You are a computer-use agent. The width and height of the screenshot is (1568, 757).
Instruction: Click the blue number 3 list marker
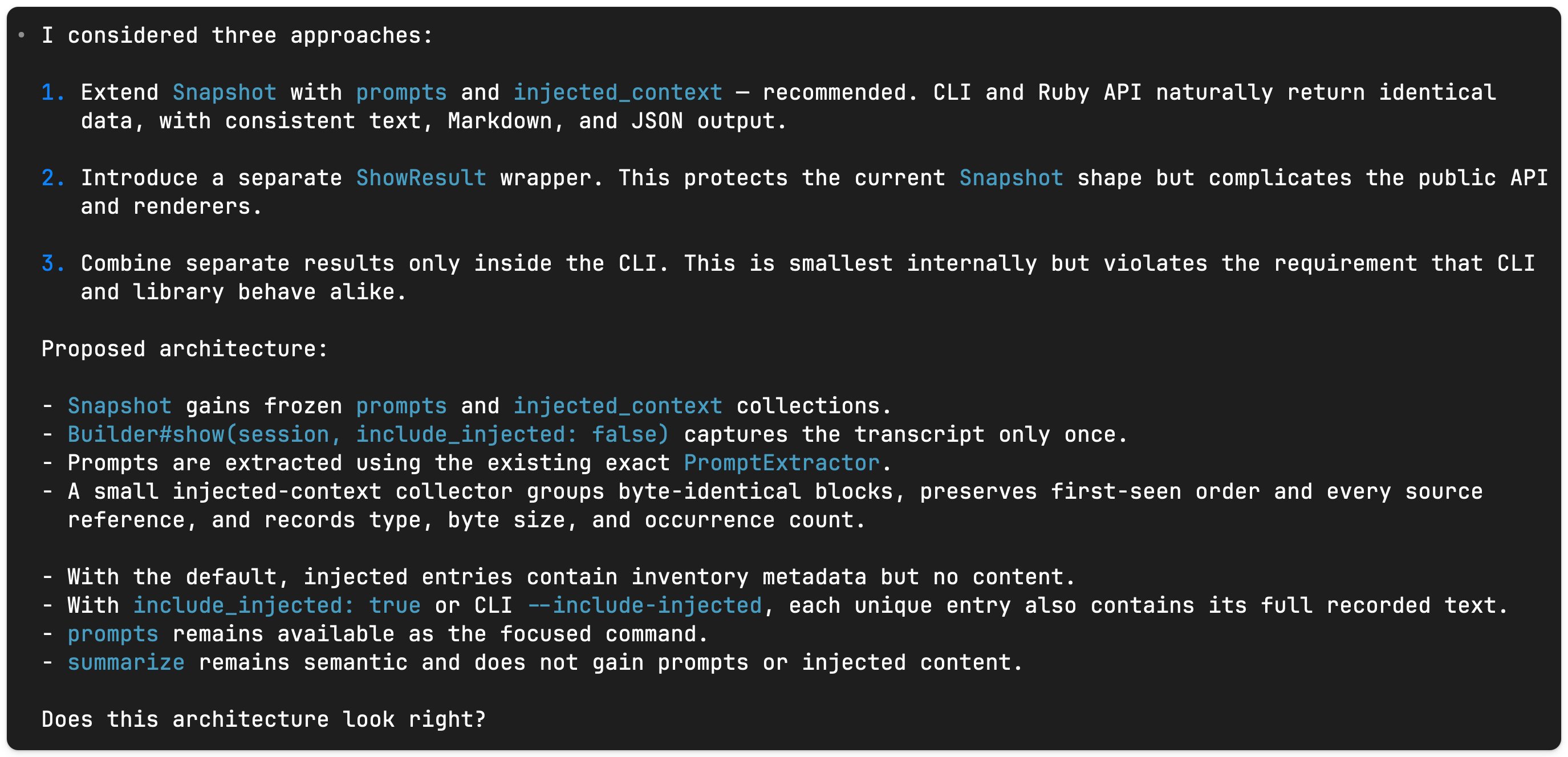53,263
